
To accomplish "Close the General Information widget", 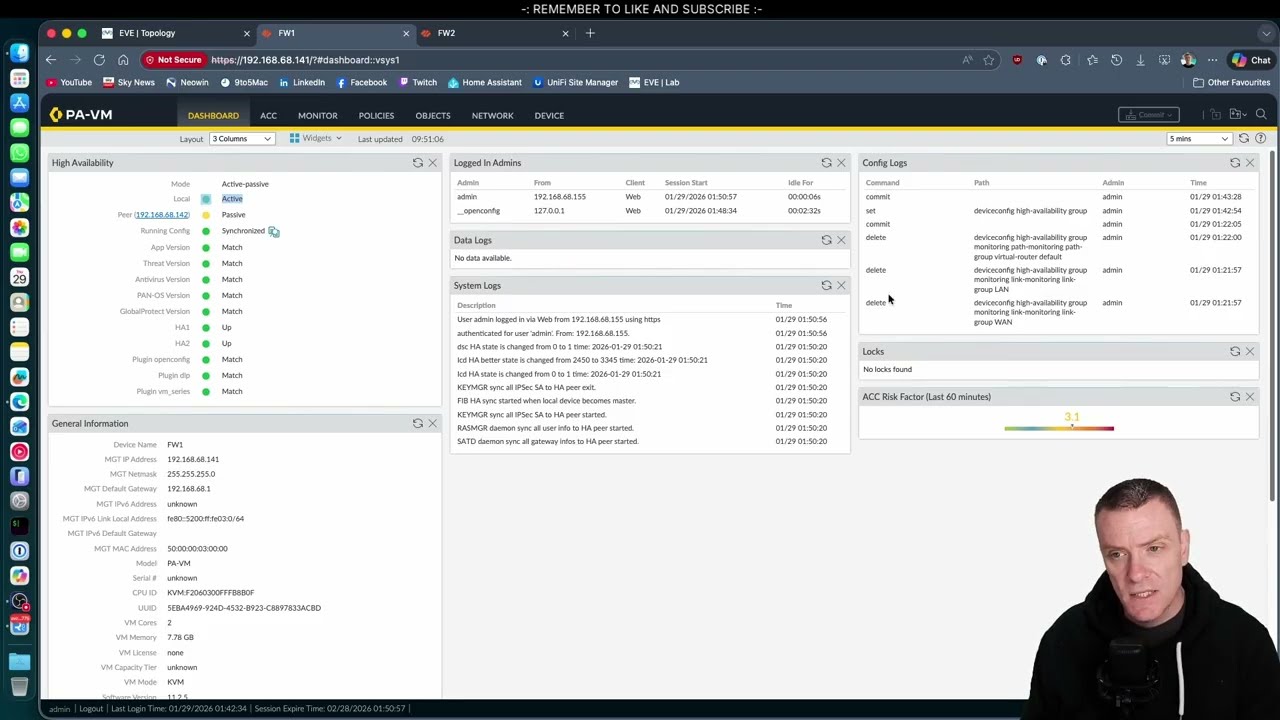I will coord(432,423).
